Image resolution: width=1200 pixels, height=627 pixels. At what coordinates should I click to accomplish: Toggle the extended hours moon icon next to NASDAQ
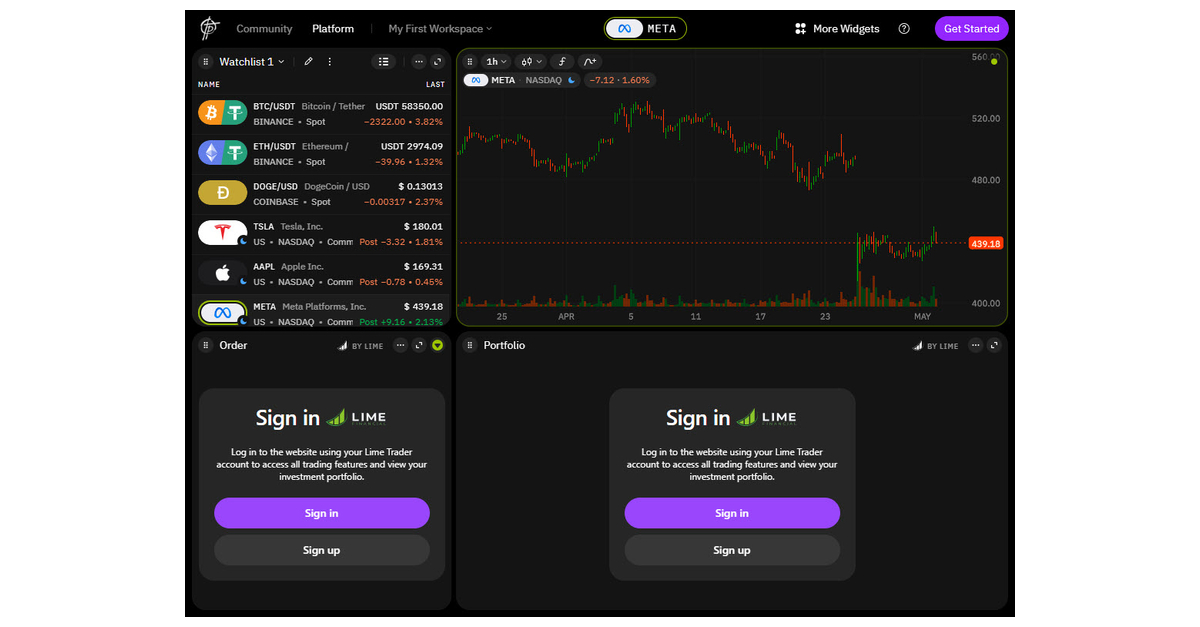pos(571,80)
